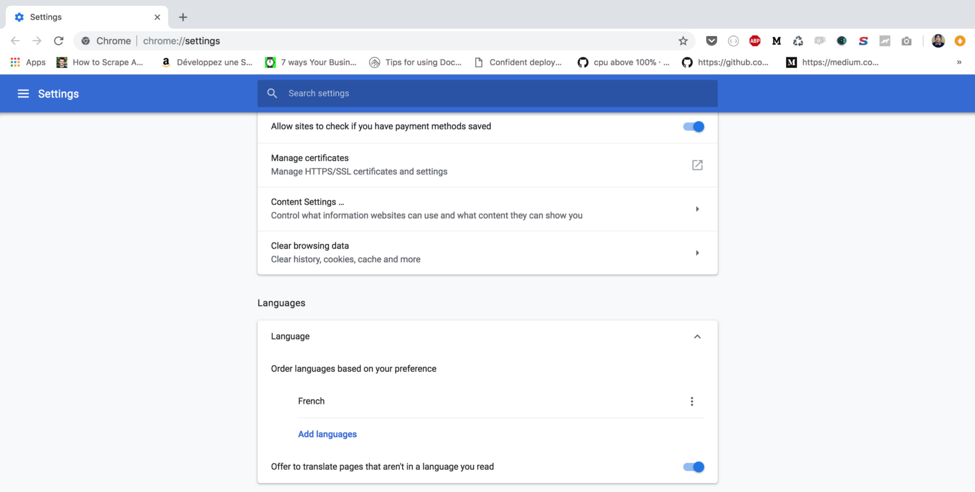The image size is (975, 492).
Task: Open the Settings hamburger menu
Action: pyautogui.click(x=23, y=94)
